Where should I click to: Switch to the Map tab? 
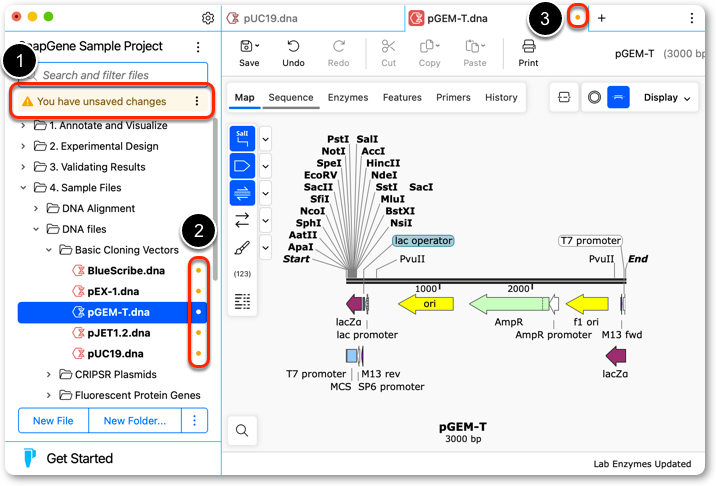[244, 97]
